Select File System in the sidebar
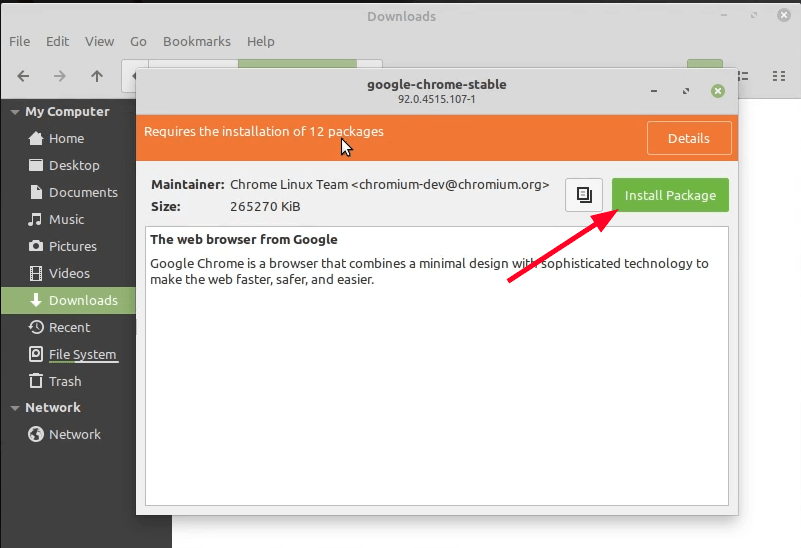 tap(82, 355)
